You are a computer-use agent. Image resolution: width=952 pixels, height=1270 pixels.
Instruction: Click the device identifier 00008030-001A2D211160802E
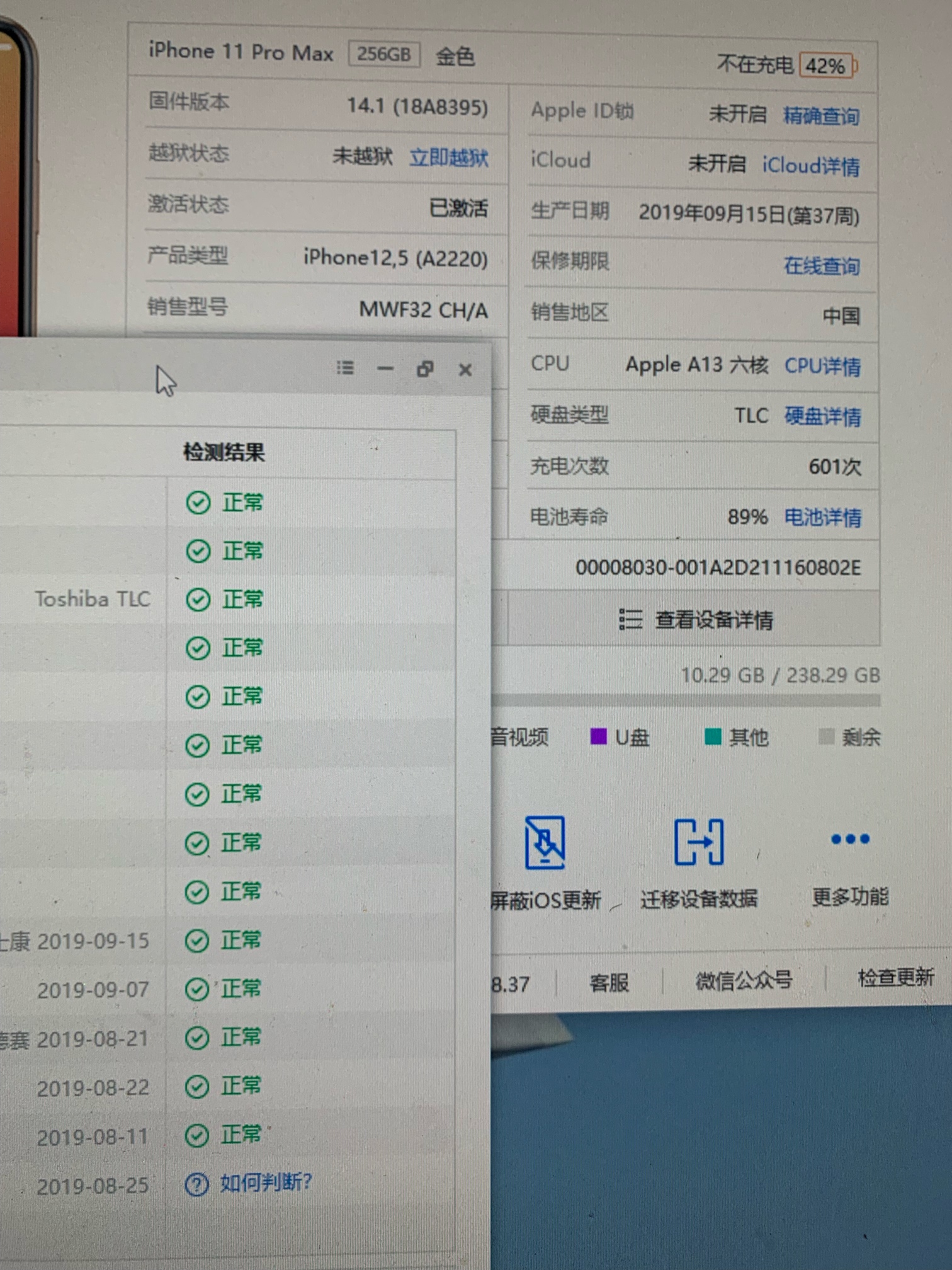(x=718, y=568)
